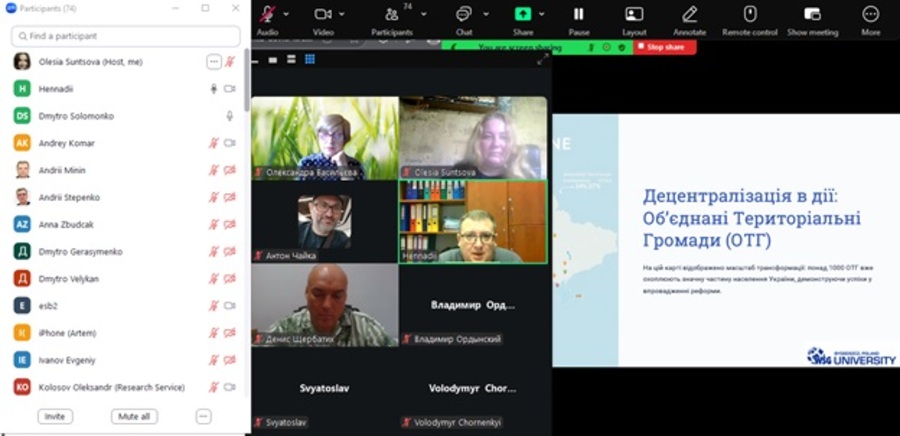Click Andrey Komar's muted microphone icon
Viewport: 900px width, 436px height.
(x=214, y=143)
